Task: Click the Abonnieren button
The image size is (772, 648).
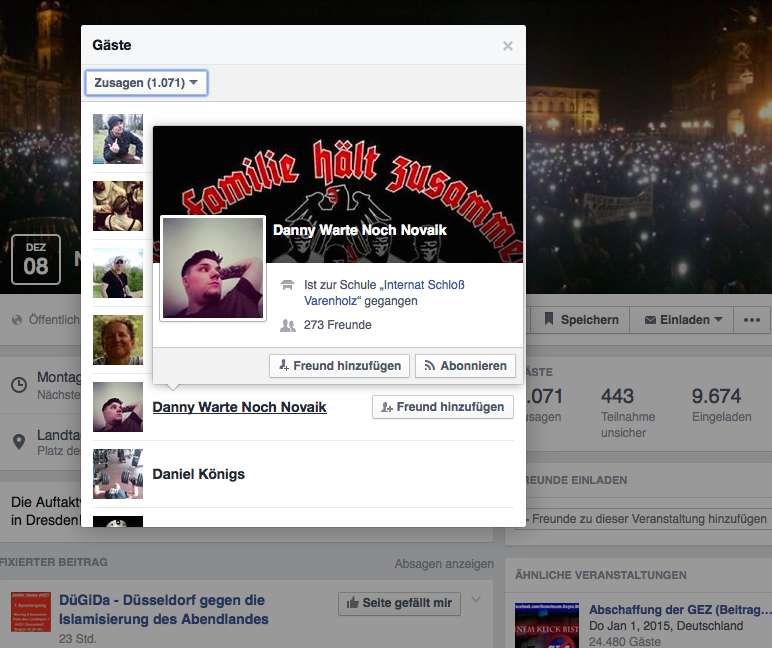Action: [x=466, y=366]
